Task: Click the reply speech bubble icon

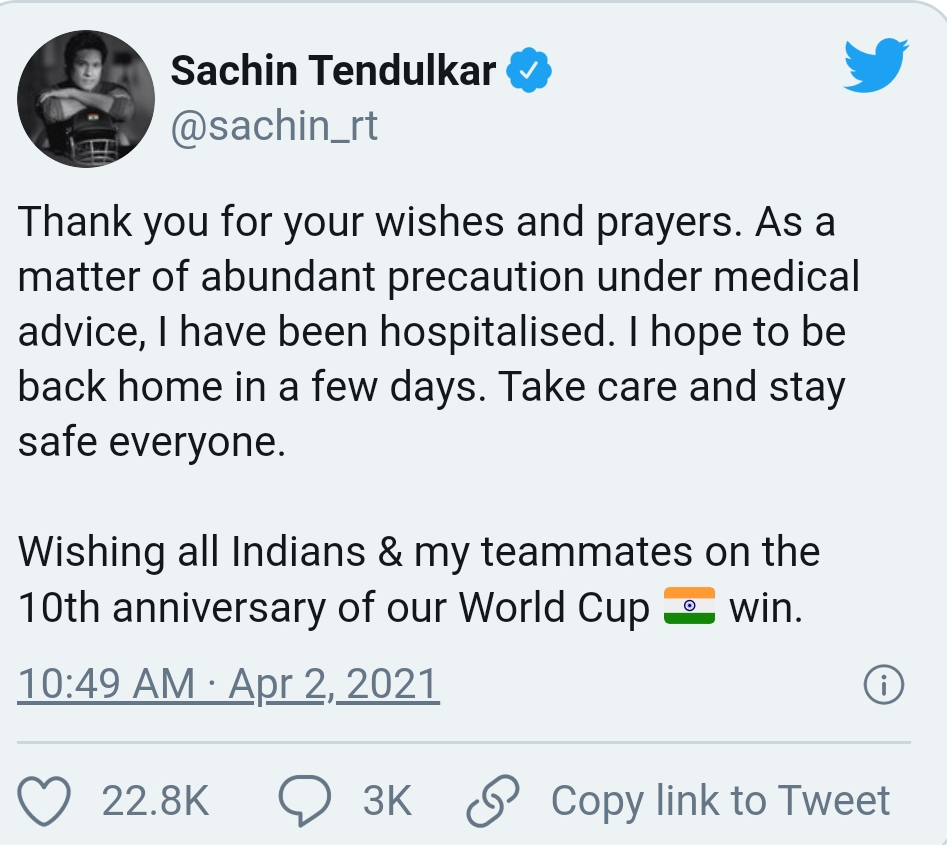Action: (307, 800)
